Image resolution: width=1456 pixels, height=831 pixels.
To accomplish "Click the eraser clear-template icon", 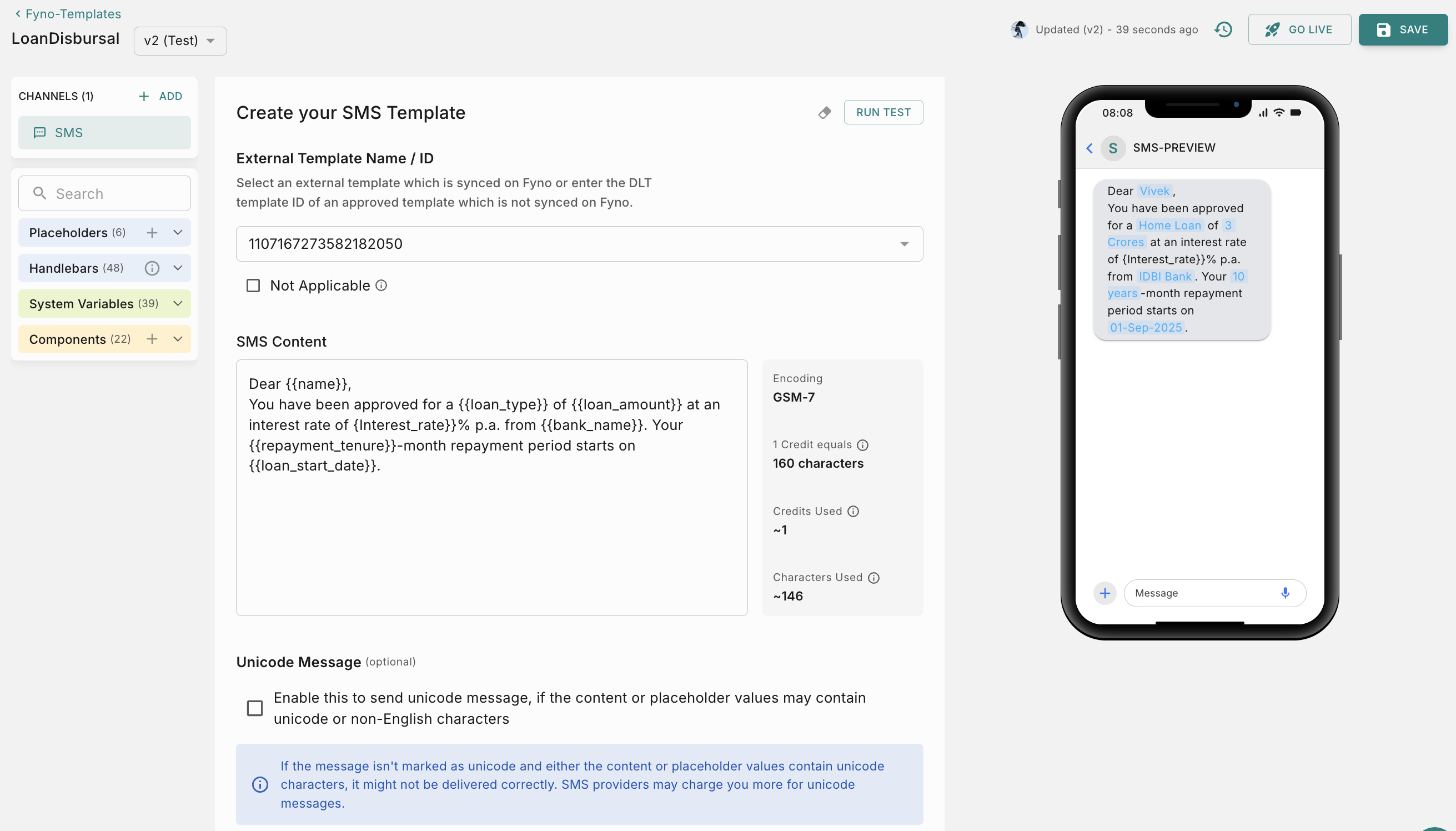I will click(x=825, y=112).
